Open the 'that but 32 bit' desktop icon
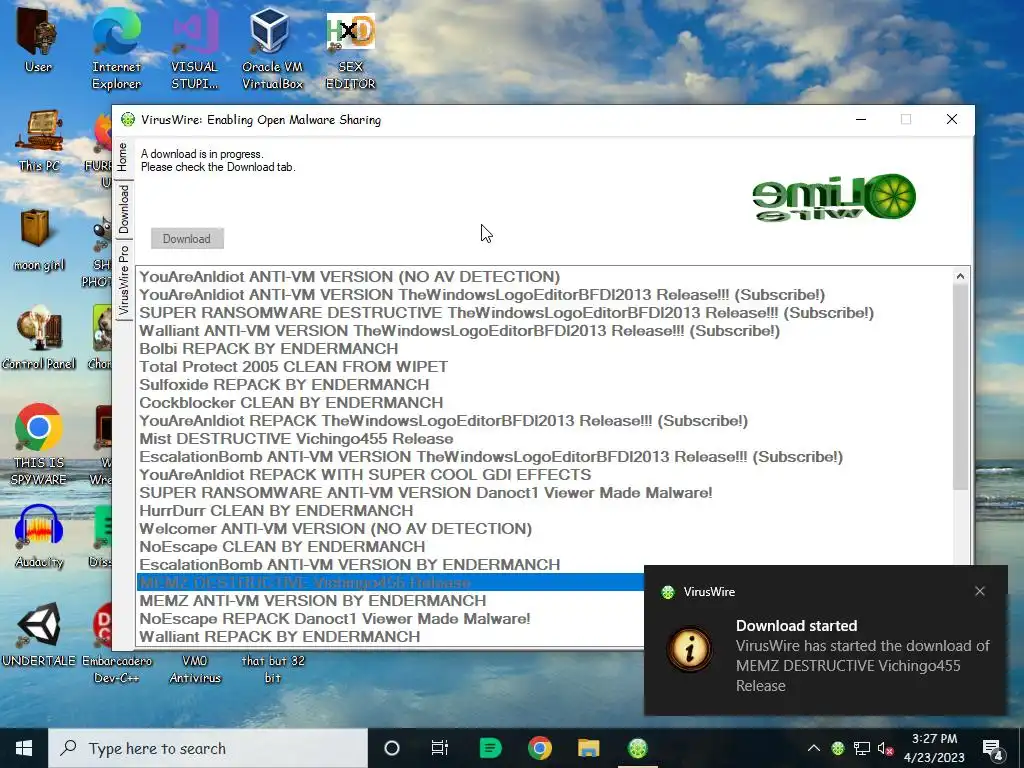 point(273,669)
